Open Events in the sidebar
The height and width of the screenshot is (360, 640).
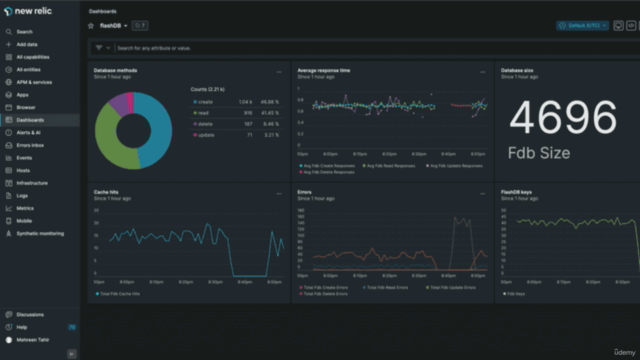coord(24,158)
